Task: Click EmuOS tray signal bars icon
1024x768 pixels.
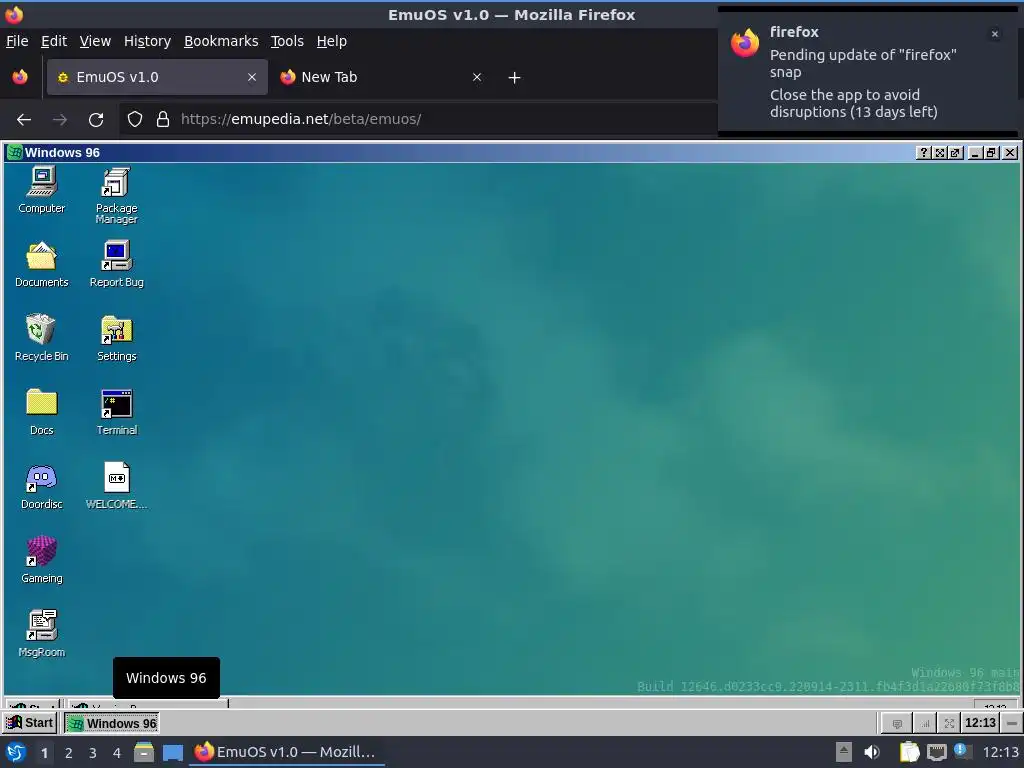Action: (x=924, y=723)
